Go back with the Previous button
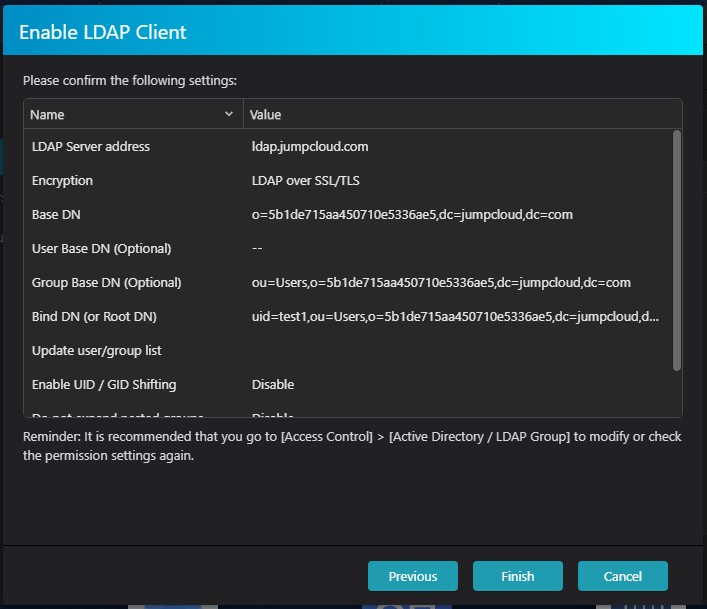Image resolution: width=707 pixels, height=609 pixels. [x=413, y=576]
